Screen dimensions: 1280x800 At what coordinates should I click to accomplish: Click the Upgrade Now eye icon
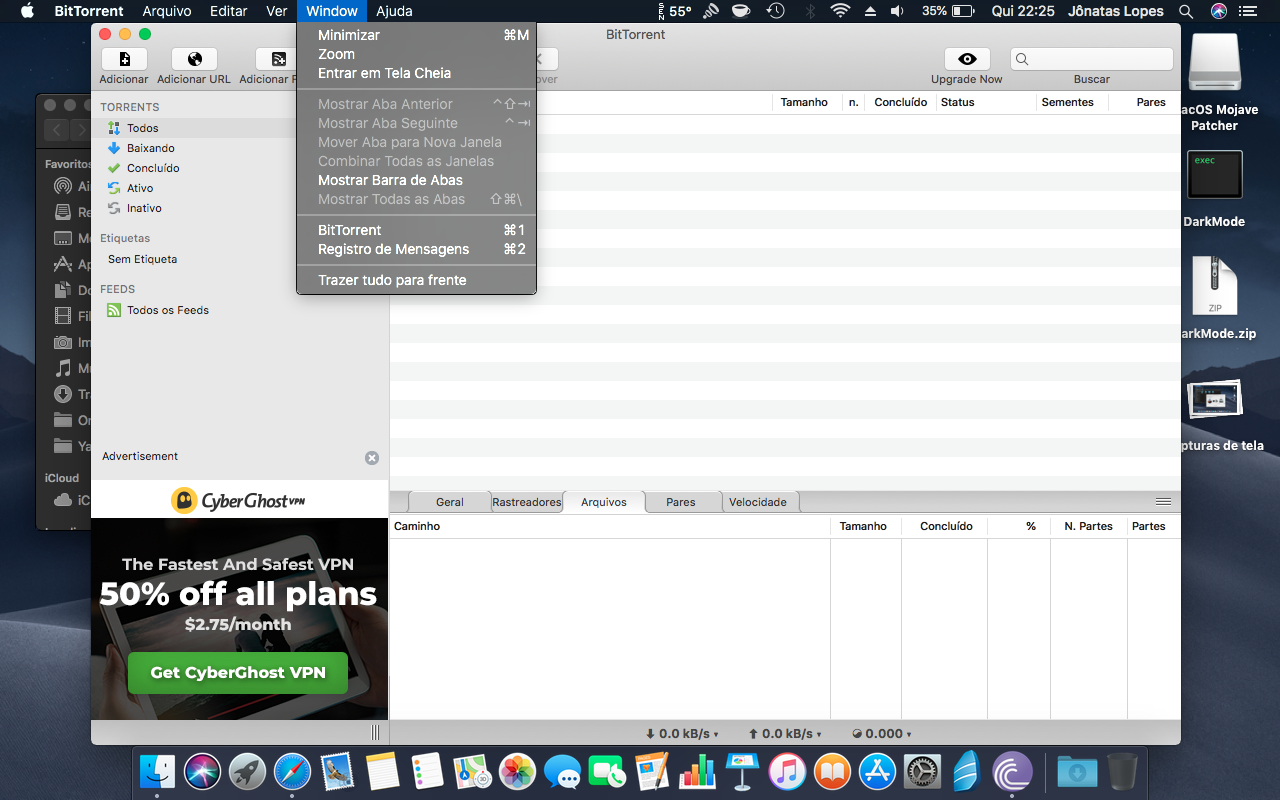tap(967, 59)
